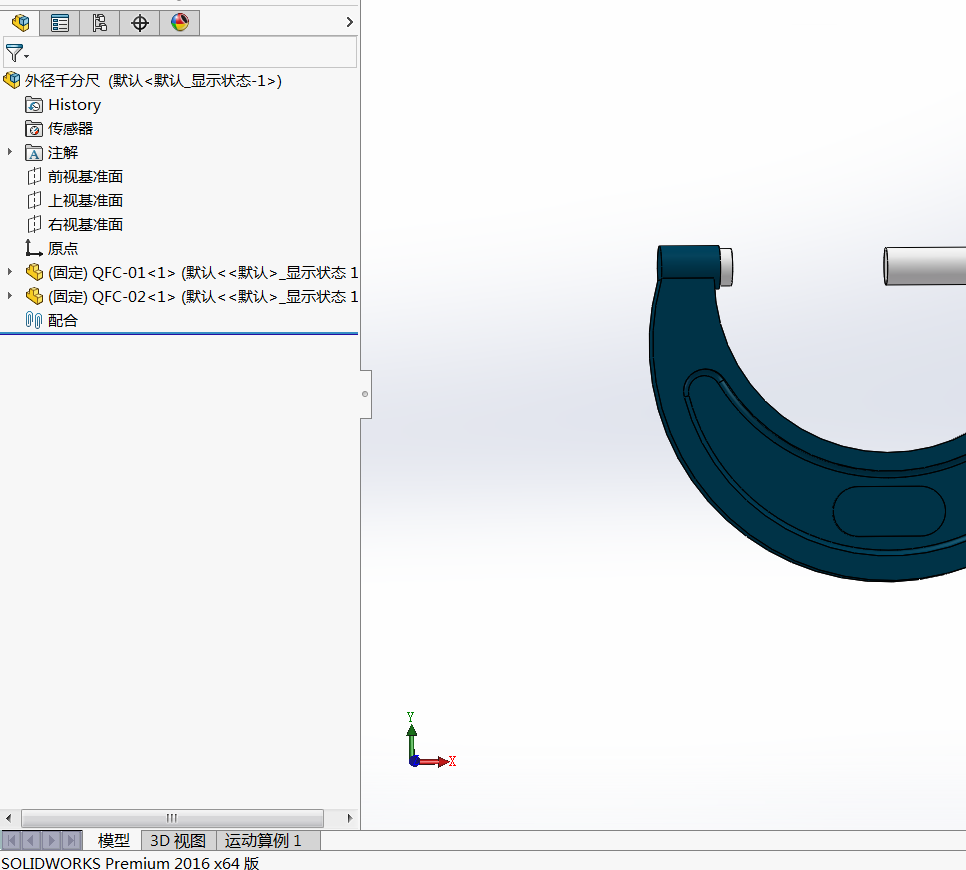The height and width of the screenshot is (870, 966).
Task: Select 右视基准面 right plane
Action: [85, 225]
